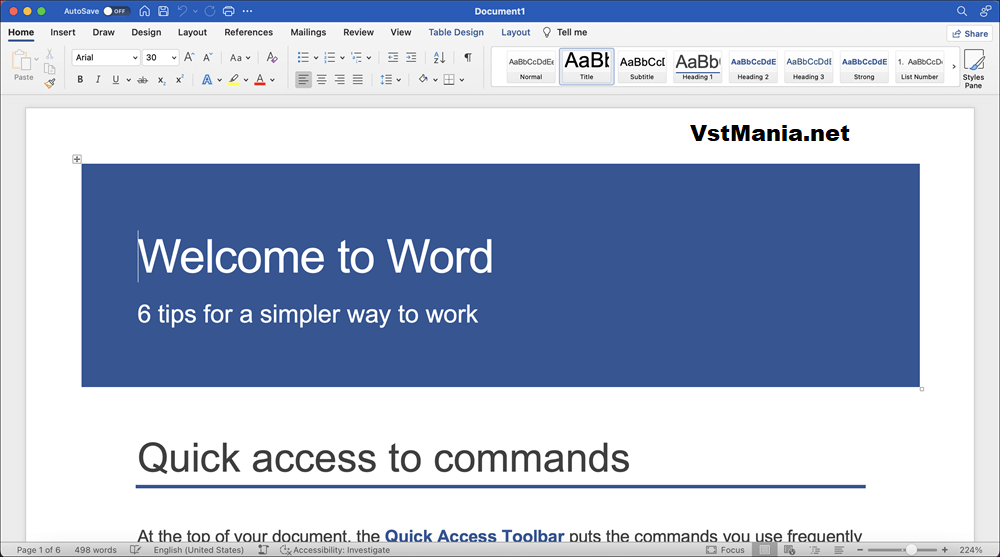This screenshot has height=557, width=1000.
Task: Toggle bold formatting
Action: click(x=80, y=80)
